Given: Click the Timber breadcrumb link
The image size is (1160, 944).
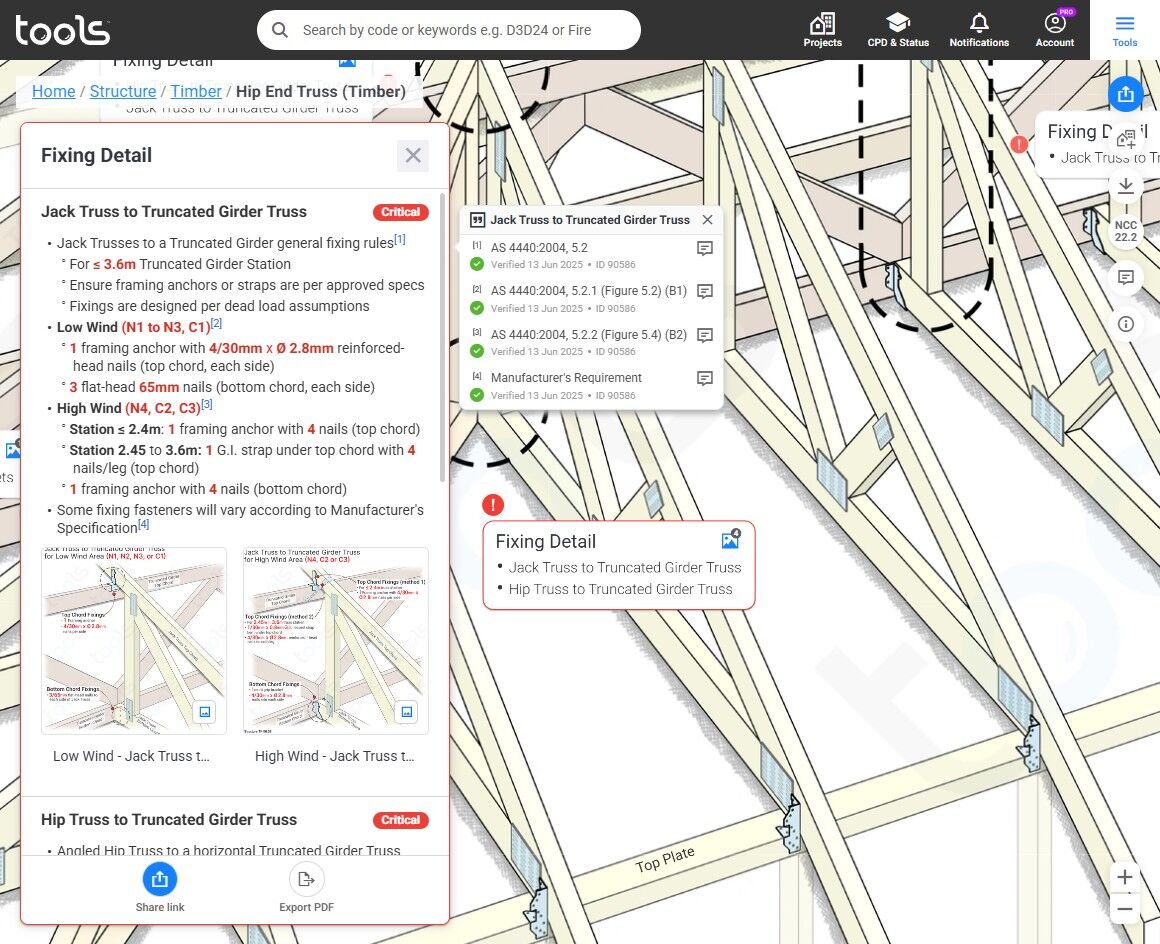Looking at the screenshot, I should tap(196, 91).
